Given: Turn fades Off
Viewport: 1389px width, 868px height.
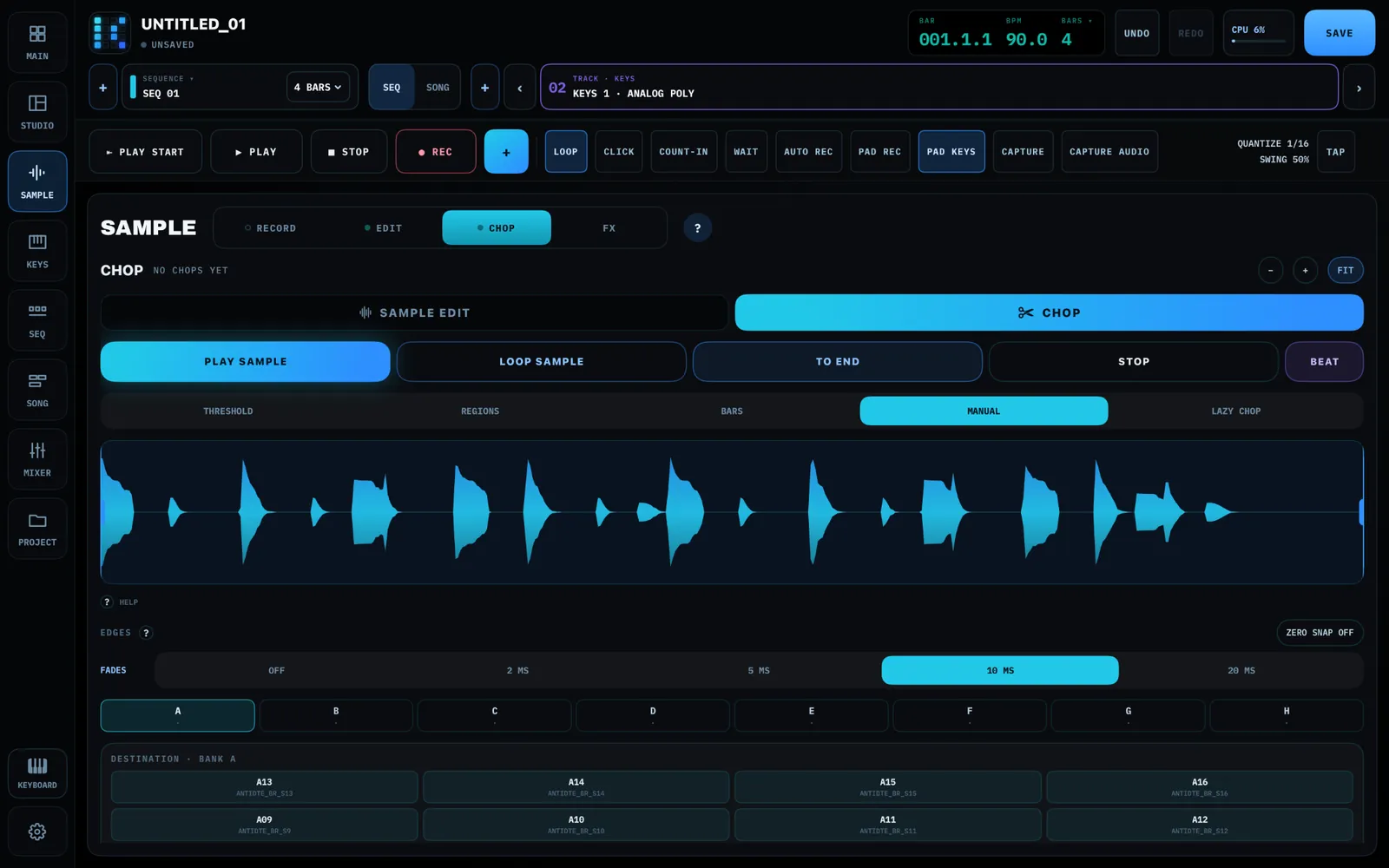Looking at the screenshot, I should (x=276, y=671).
